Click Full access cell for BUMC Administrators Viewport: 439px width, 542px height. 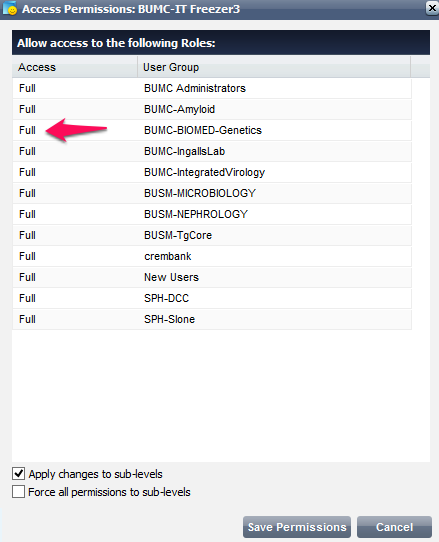pos(27,88)
